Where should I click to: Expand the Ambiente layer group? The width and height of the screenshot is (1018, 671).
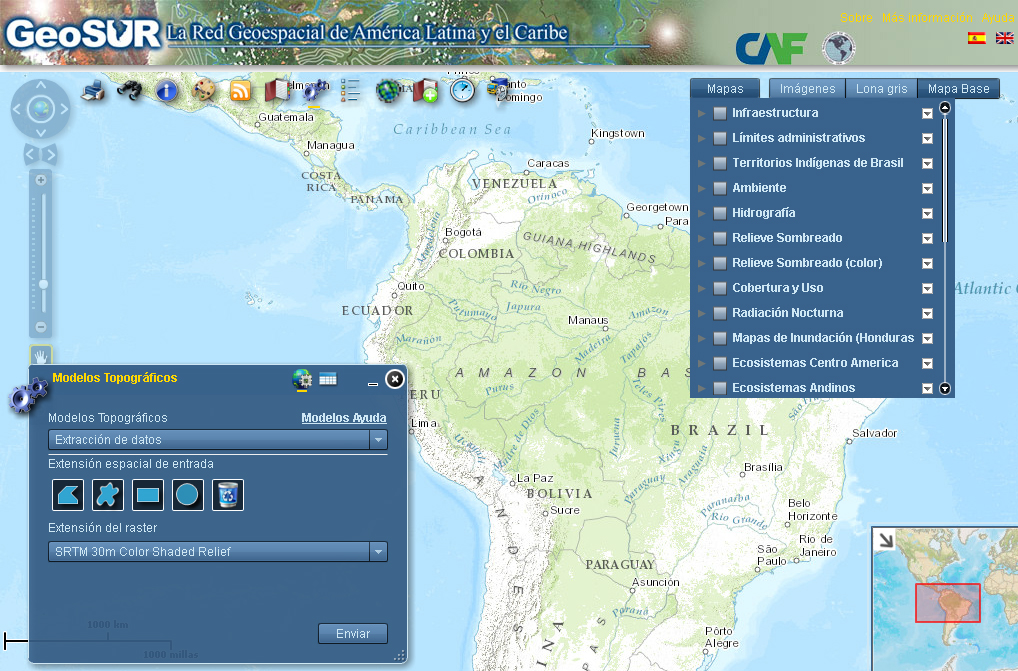(x=703, y=188)
